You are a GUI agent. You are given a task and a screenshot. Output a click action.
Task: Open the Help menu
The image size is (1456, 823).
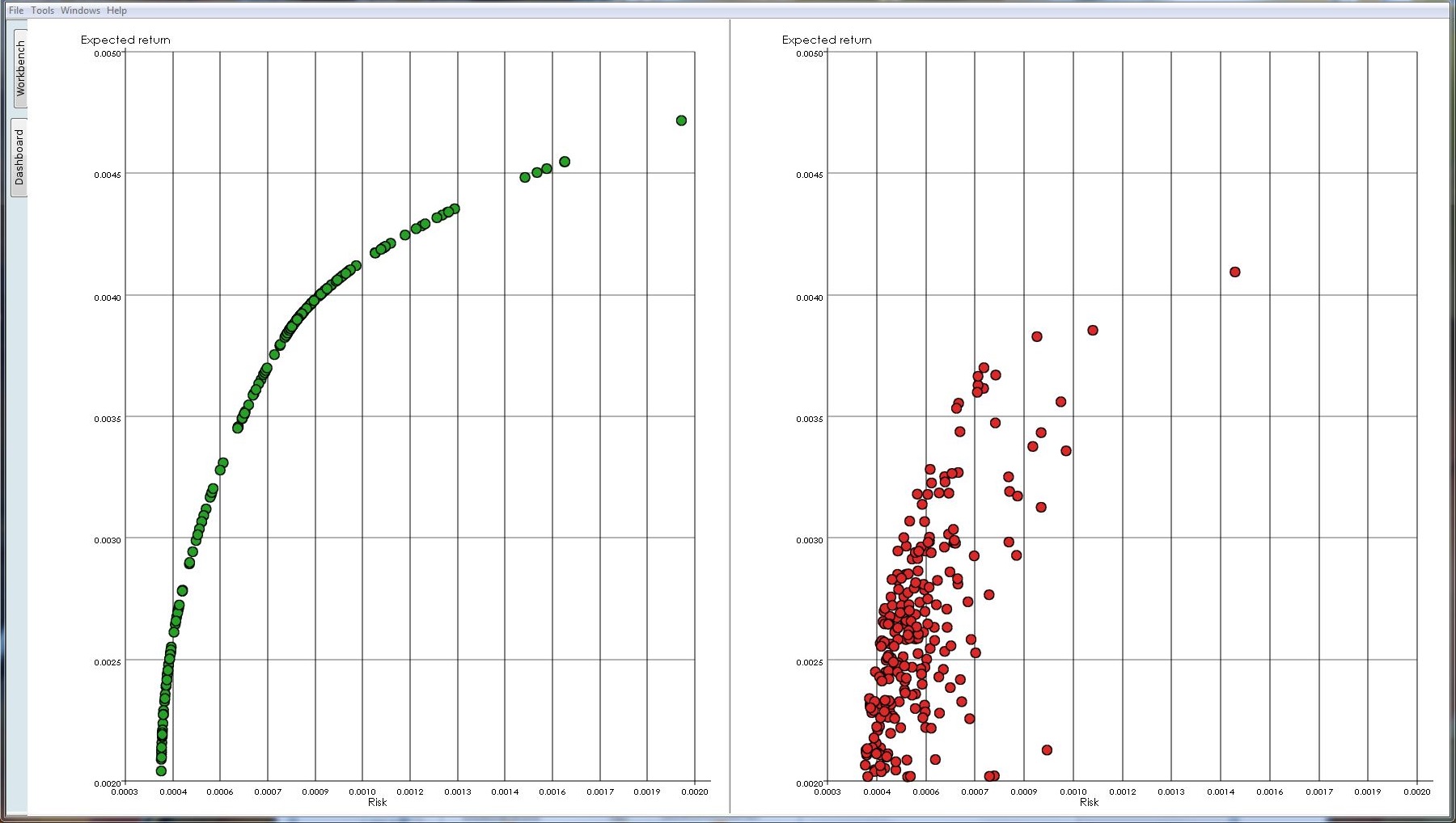[x=116, y=11]
